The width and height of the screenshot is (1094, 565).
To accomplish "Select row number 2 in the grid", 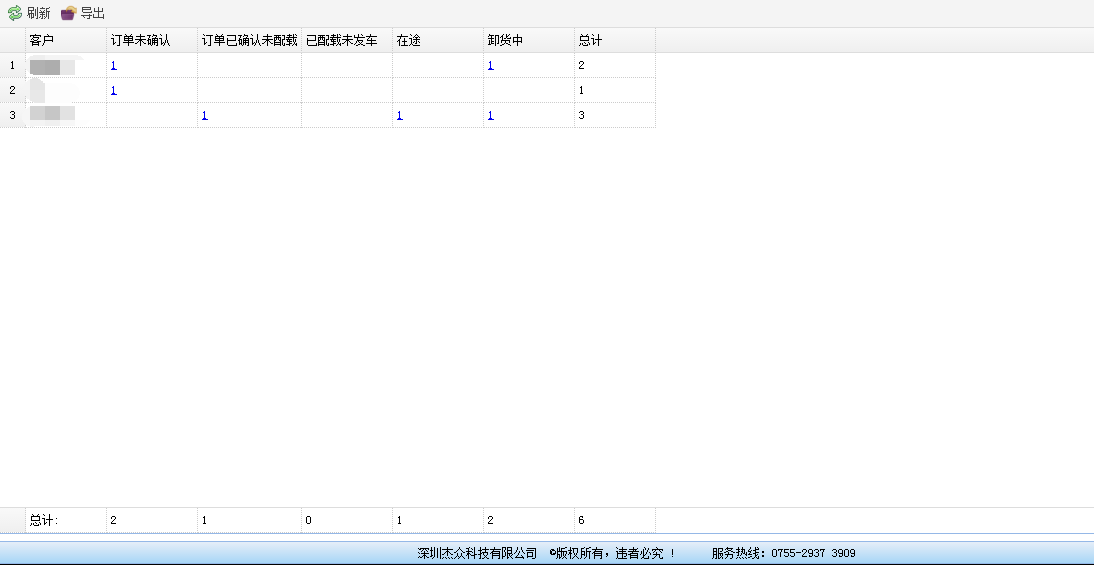I will point(12,90).
